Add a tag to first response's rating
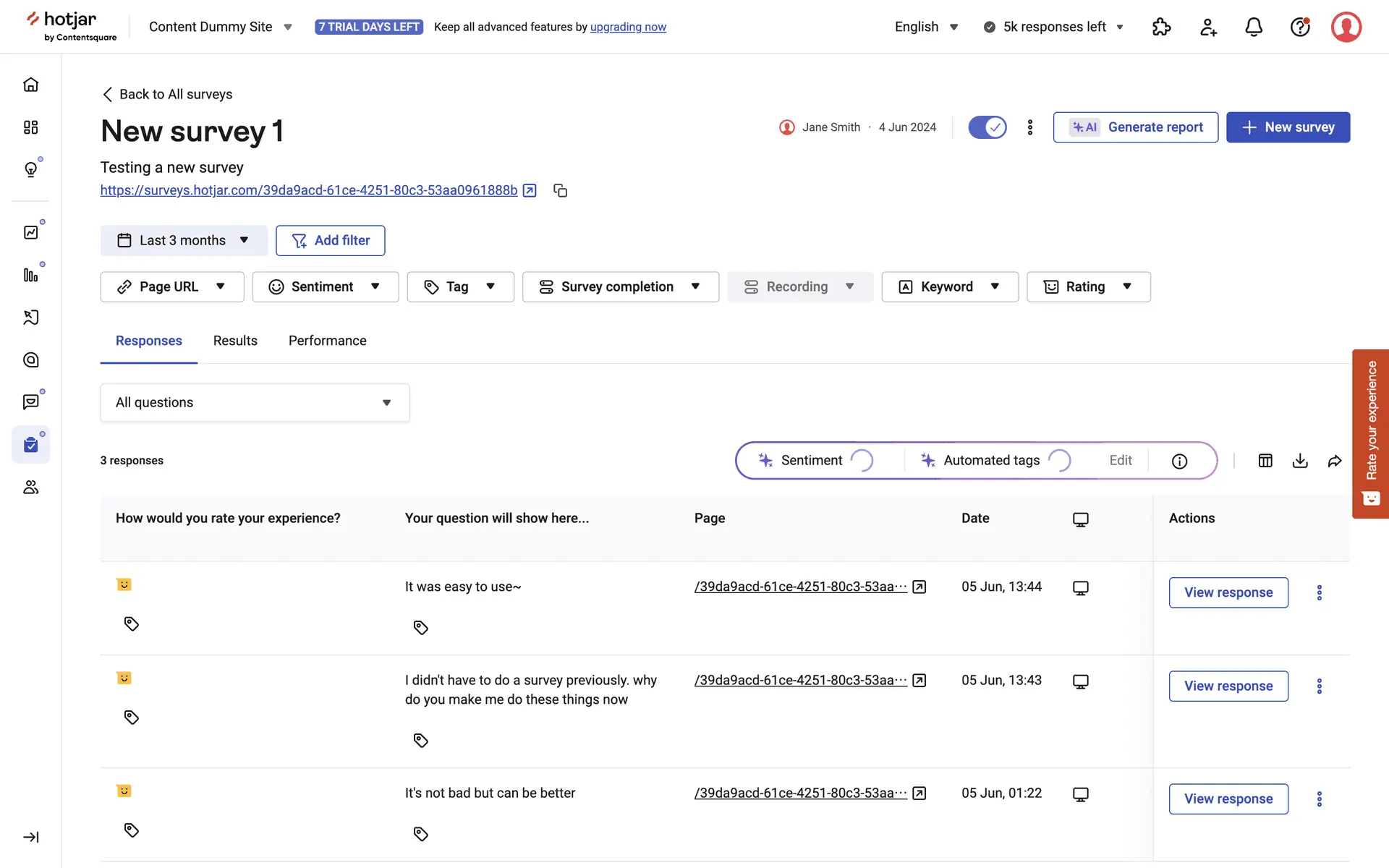 coord(131,624)
